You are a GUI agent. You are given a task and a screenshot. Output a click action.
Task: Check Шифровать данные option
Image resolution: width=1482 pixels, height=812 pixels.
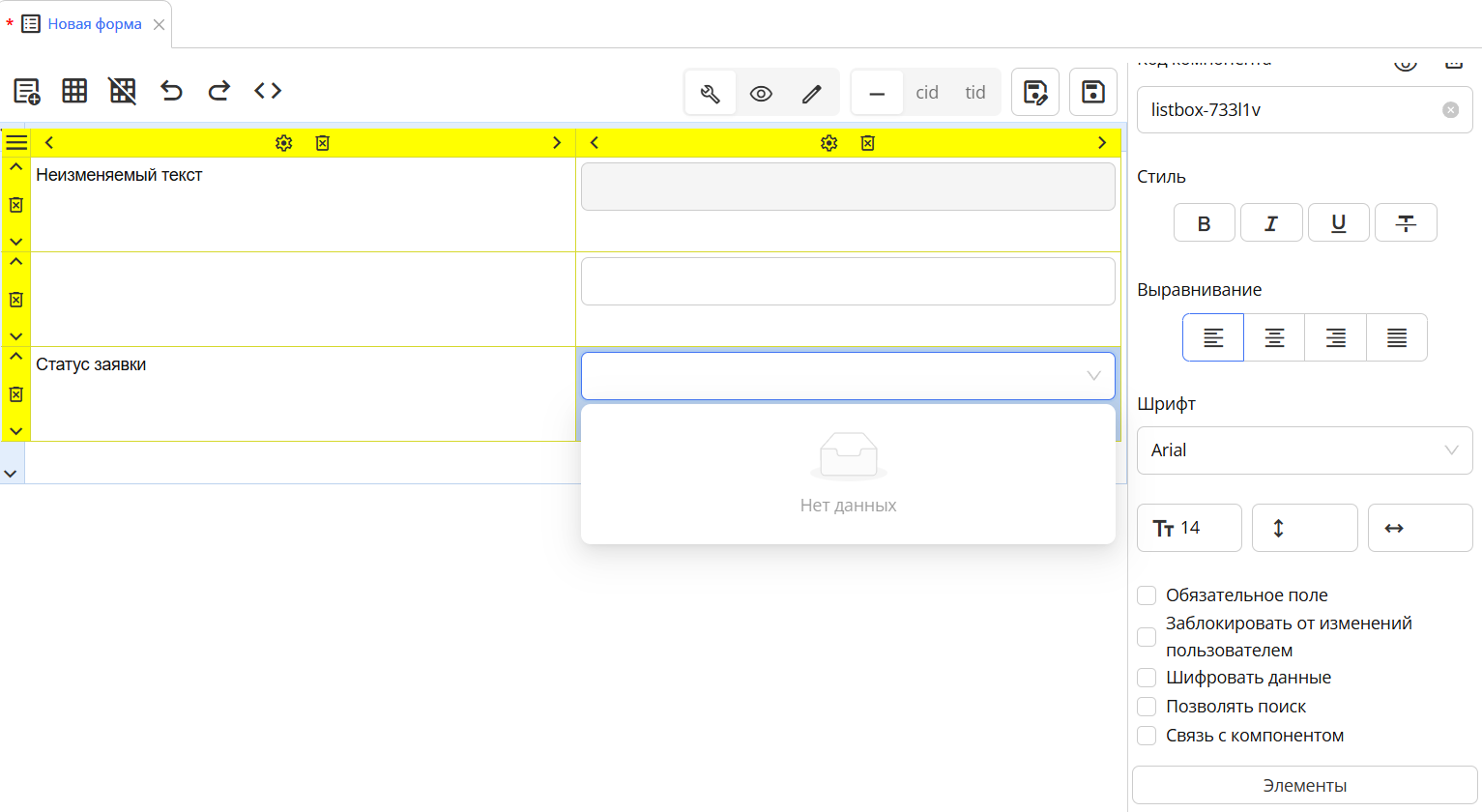tap(1147, 677)
